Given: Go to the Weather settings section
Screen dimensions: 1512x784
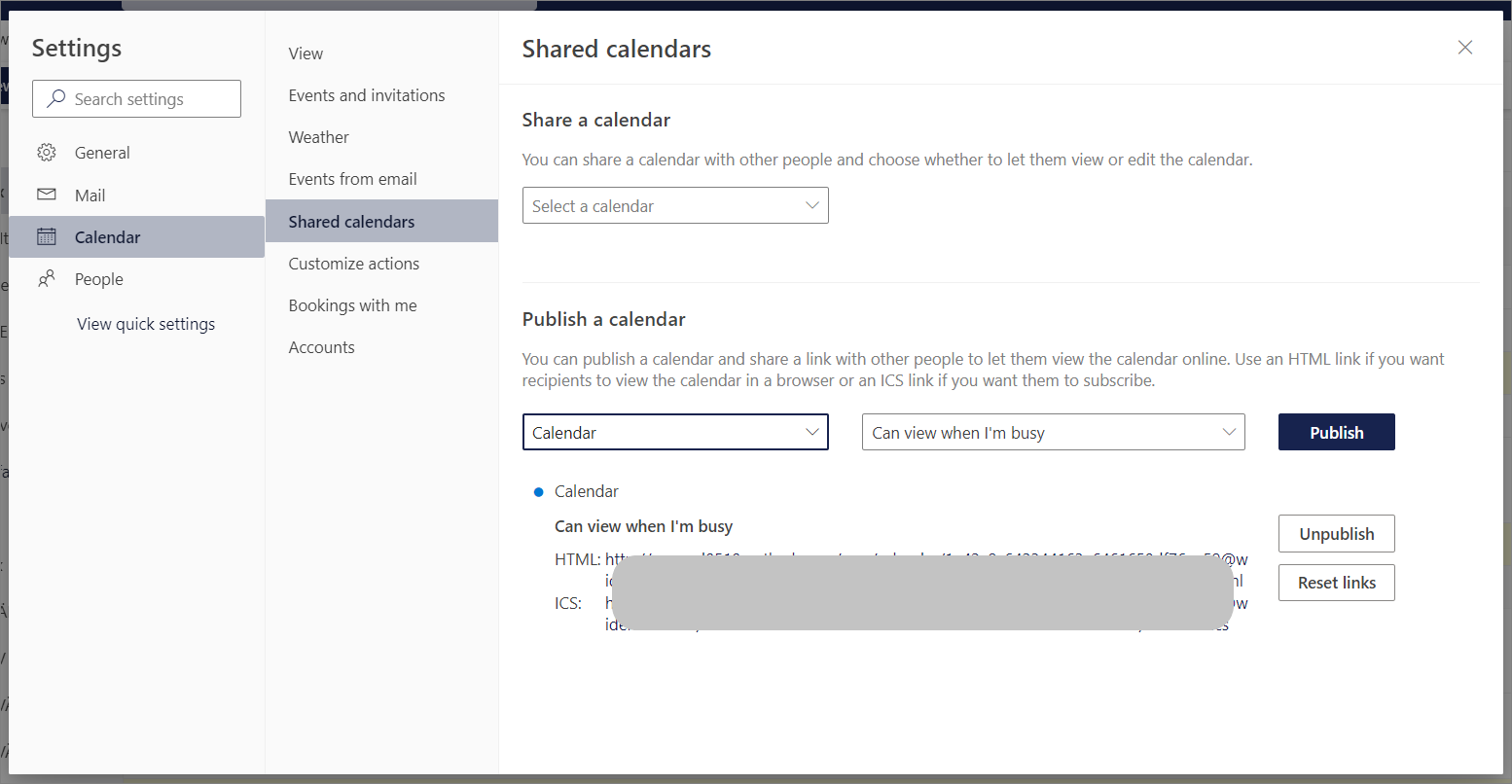Looking at the screenshot, I should (x=318, y=136).
